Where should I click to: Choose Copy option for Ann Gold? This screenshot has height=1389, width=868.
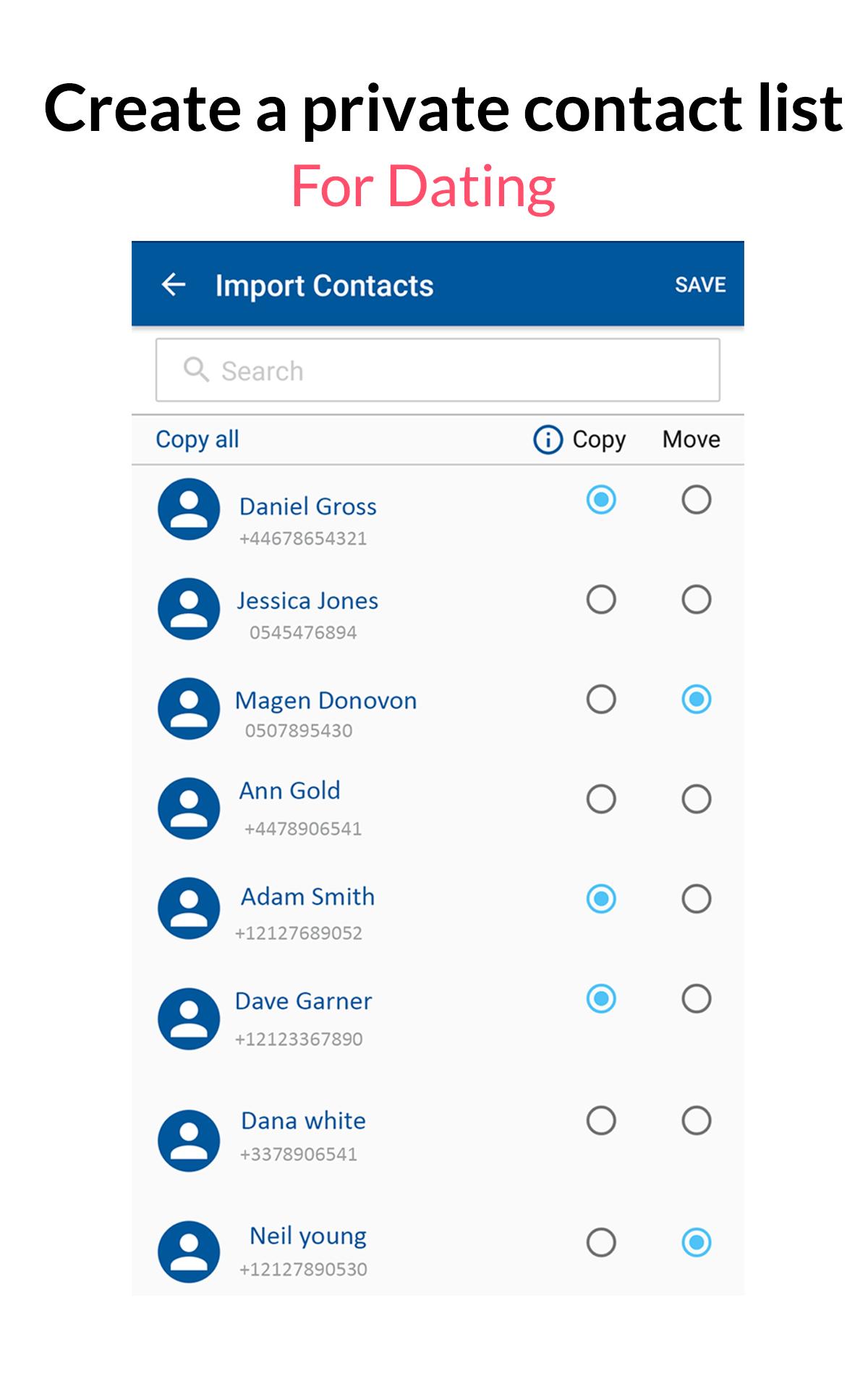pos(601,799)
